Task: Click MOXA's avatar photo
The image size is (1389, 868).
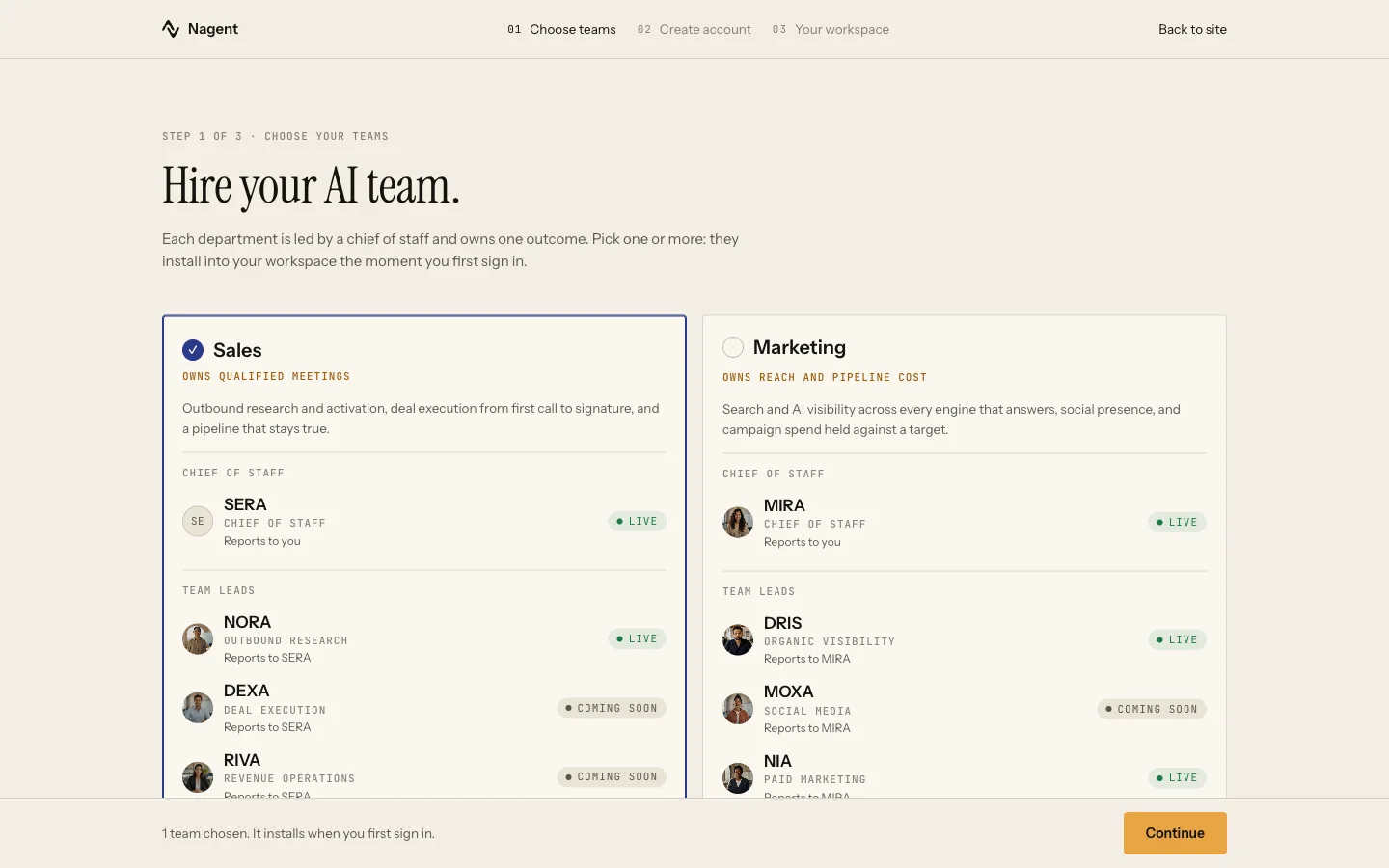Action: pyautogui.click(x=738, y=709)
